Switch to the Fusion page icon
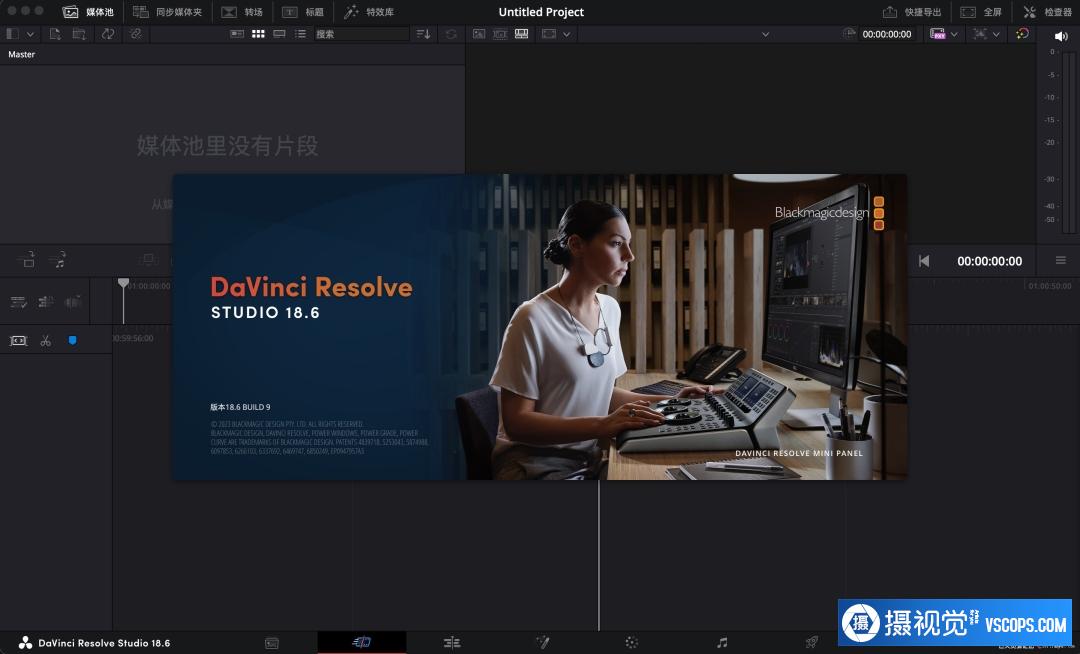Screen dimensions: 1080x654 542,643
